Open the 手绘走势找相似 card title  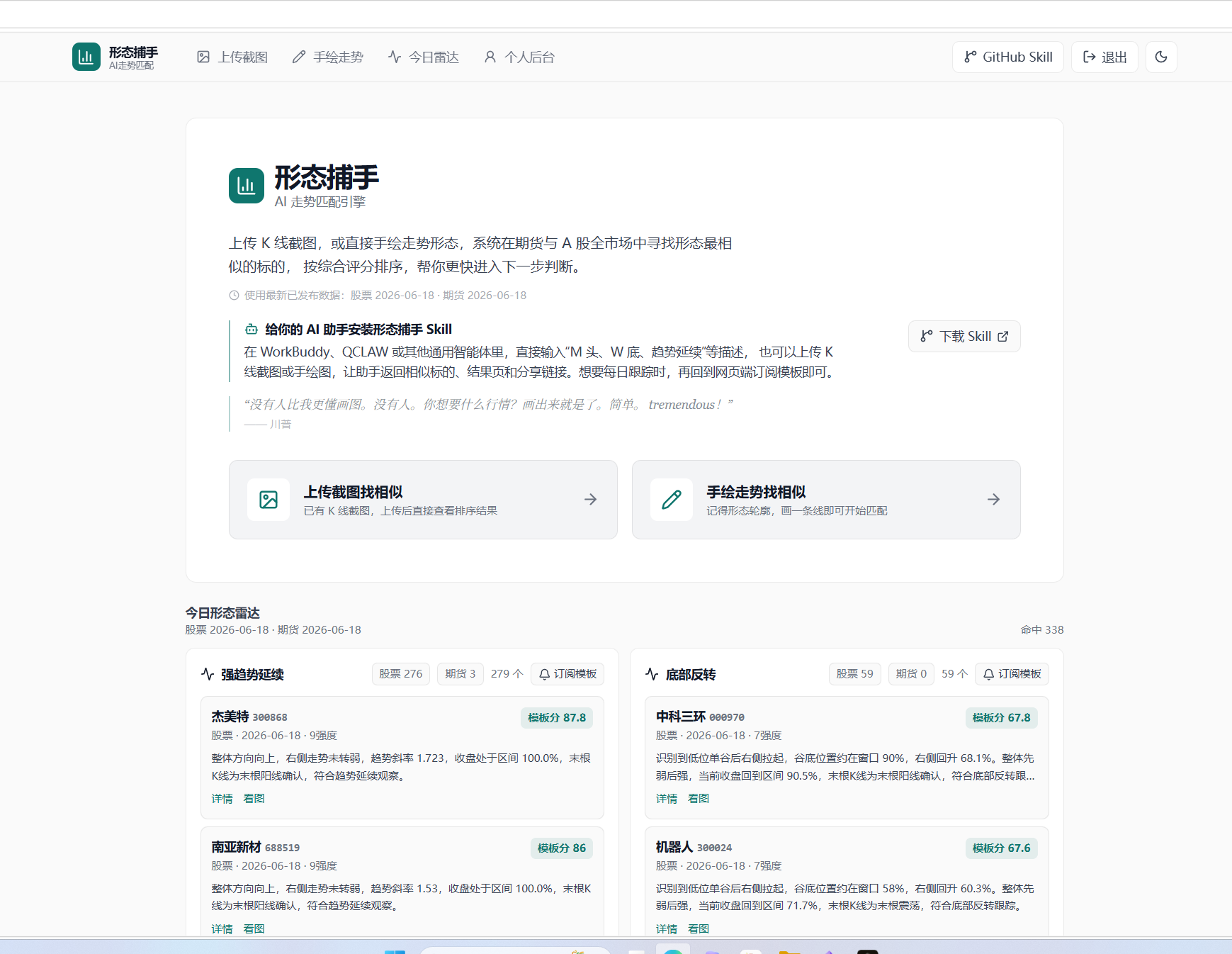click(x=756, y=492)
